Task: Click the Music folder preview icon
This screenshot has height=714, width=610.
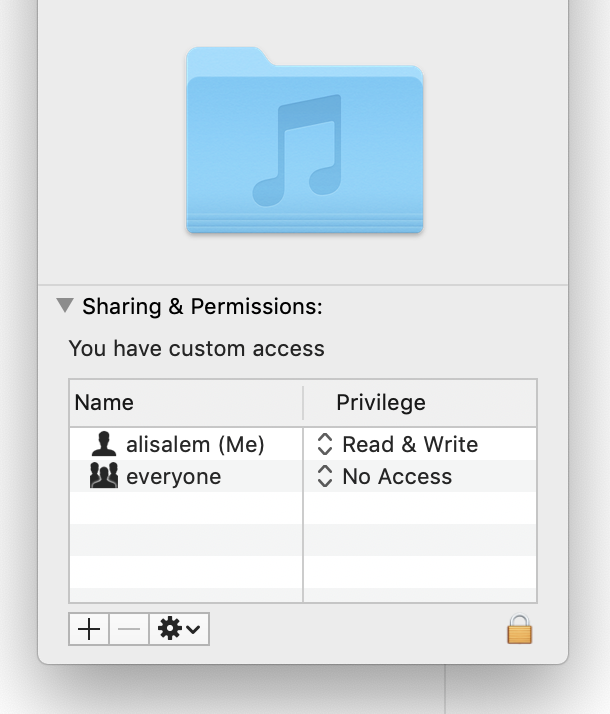Action: (x=305, y=140)
